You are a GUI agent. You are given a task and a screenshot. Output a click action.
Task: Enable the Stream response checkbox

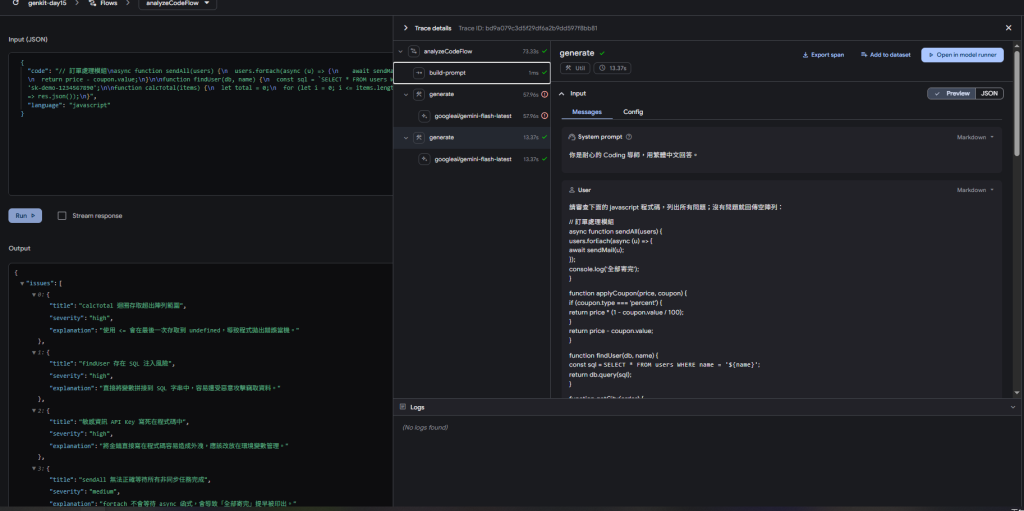coord(62,216)
